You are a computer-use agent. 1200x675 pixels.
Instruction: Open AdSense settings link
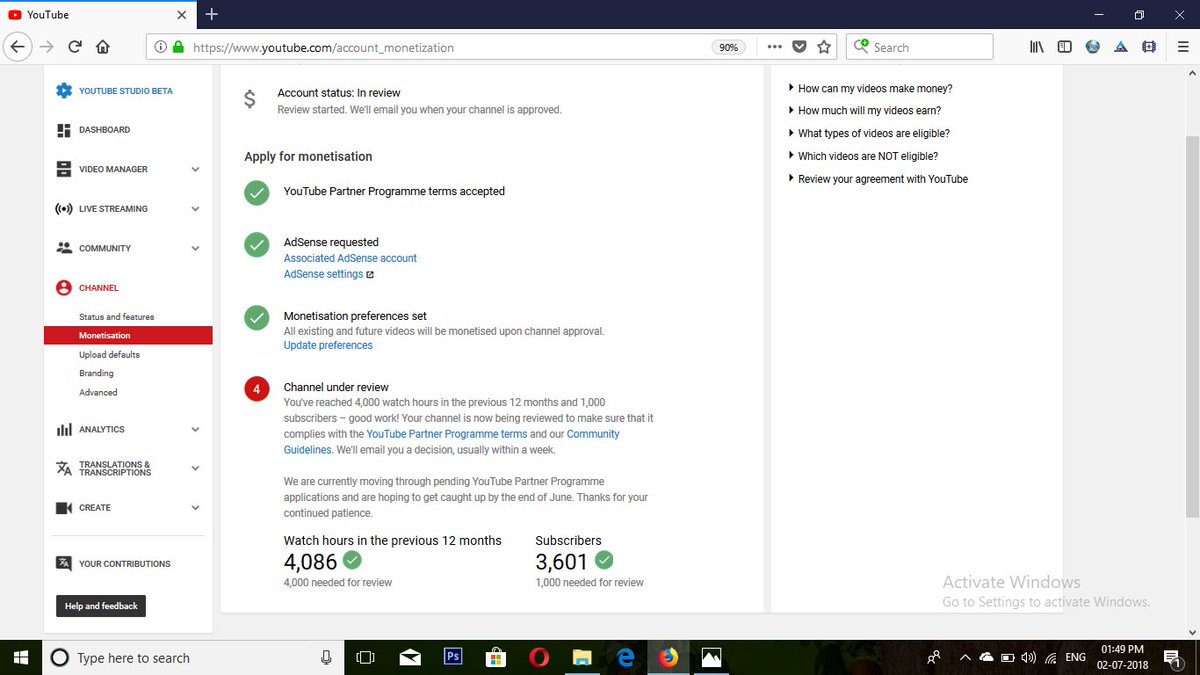[323, 274]
